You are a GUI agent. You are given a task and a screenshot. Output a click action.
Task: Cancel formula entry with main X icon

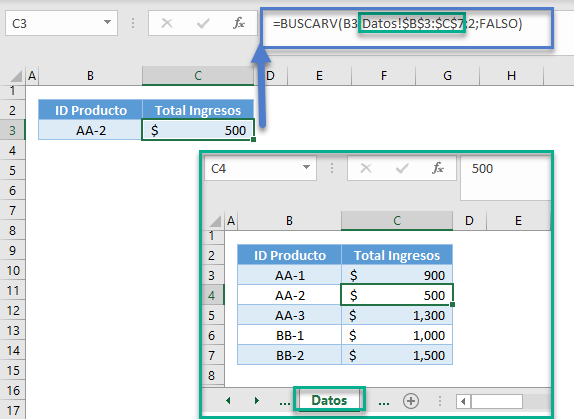click(167, 23)
